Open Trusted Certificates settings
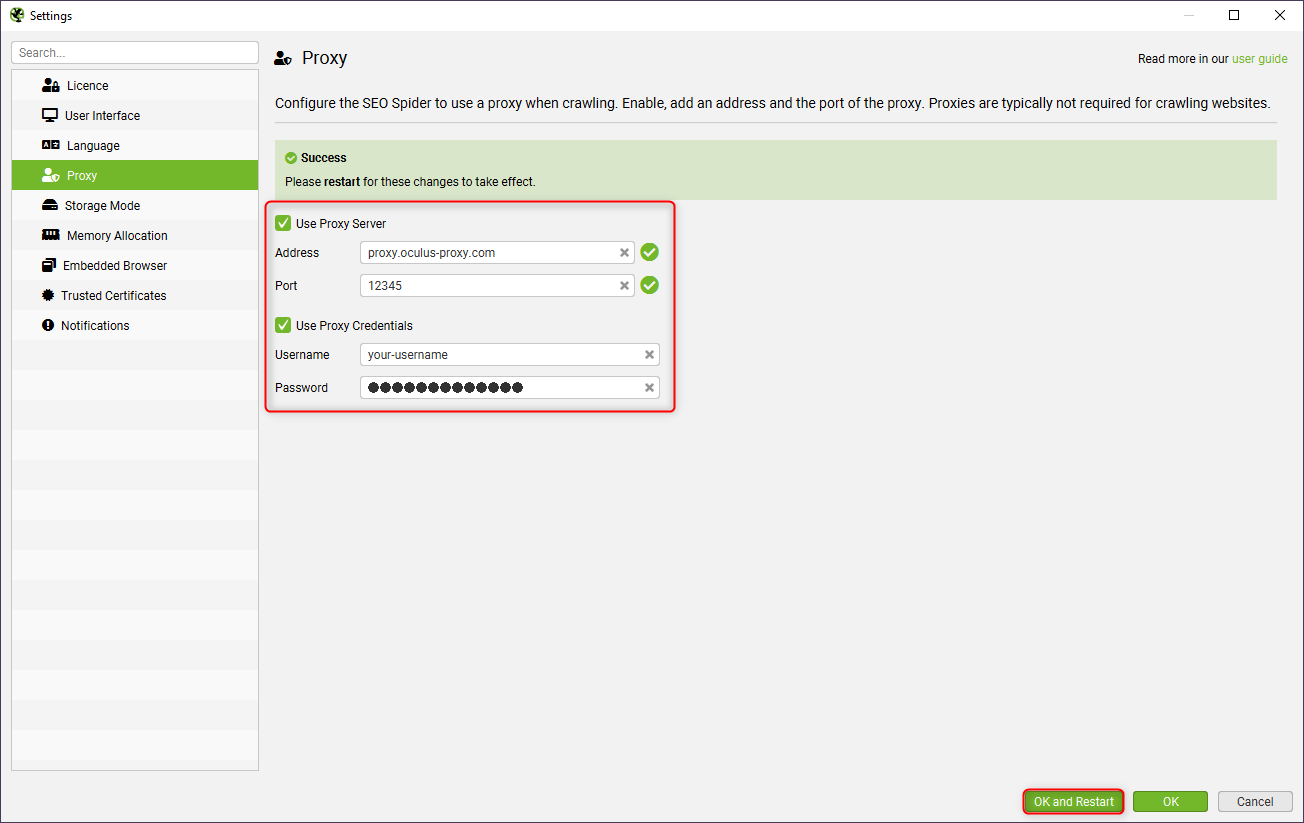Screen dimensions: 1304x823 pyautogui.click(x=135, y=295)
